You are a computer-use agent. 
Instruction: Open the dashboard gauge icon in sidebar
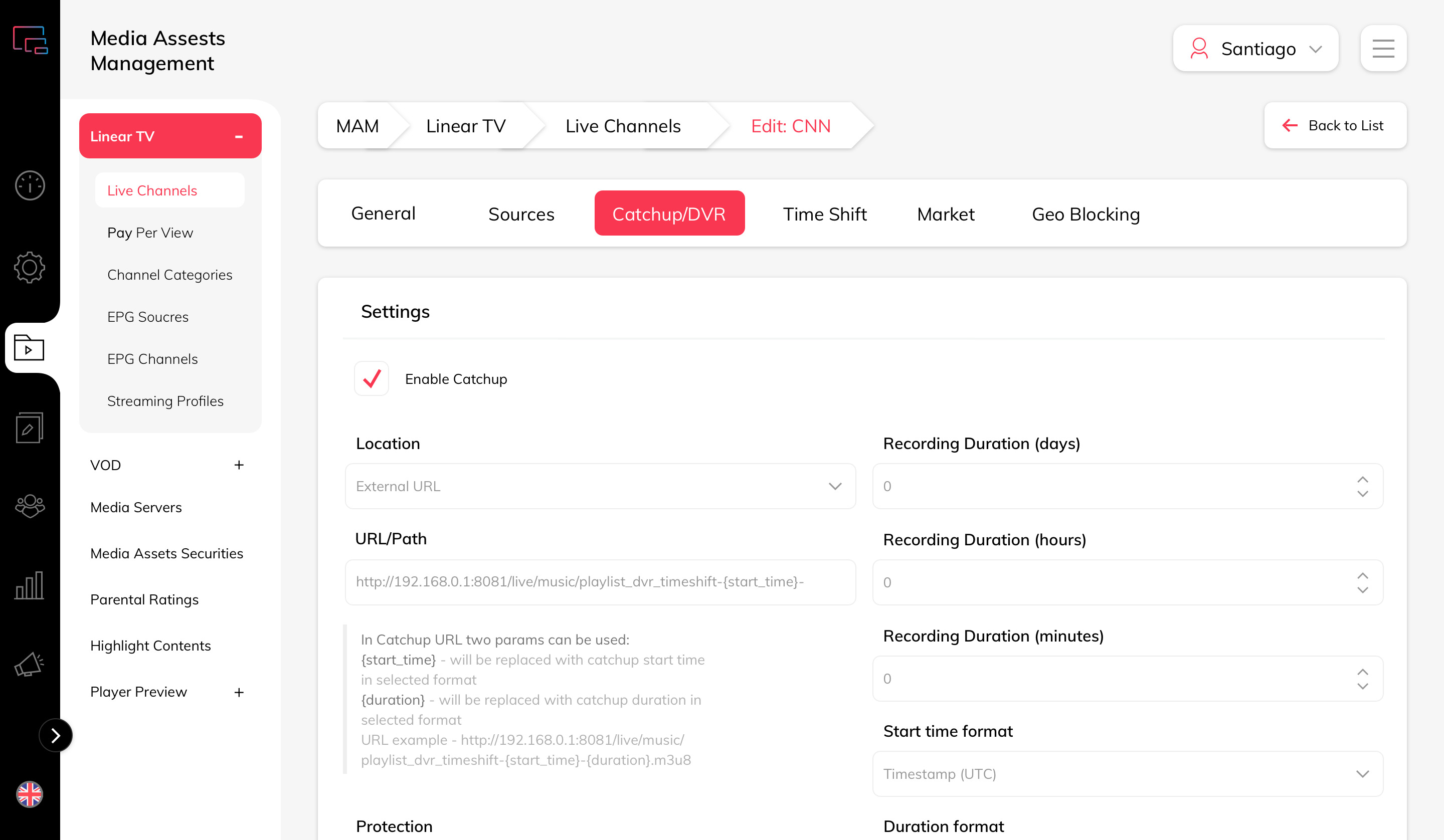(x=30, y=185)
